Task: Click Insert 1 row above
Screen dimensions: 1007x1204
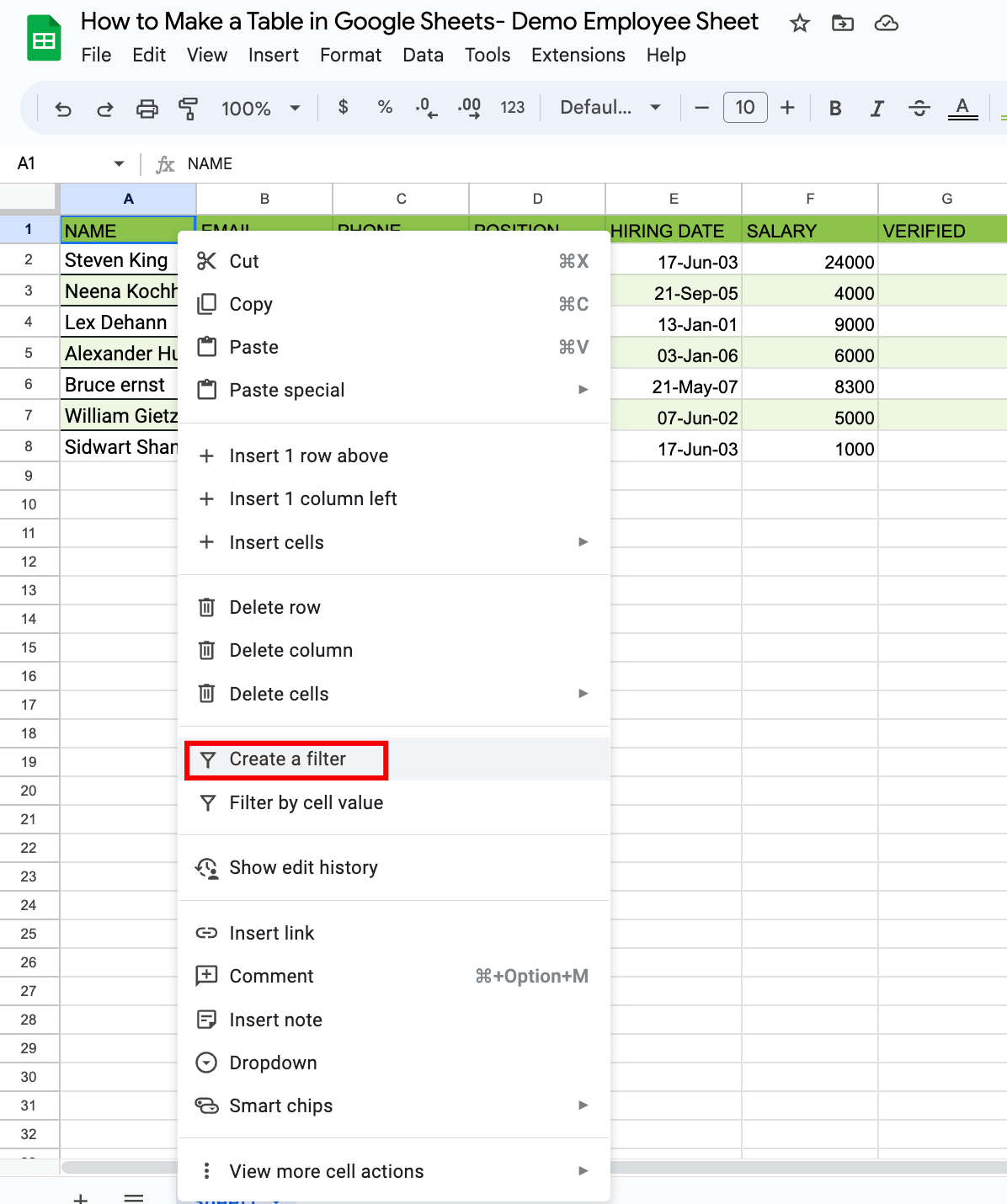Action: [x=308, y=455]
